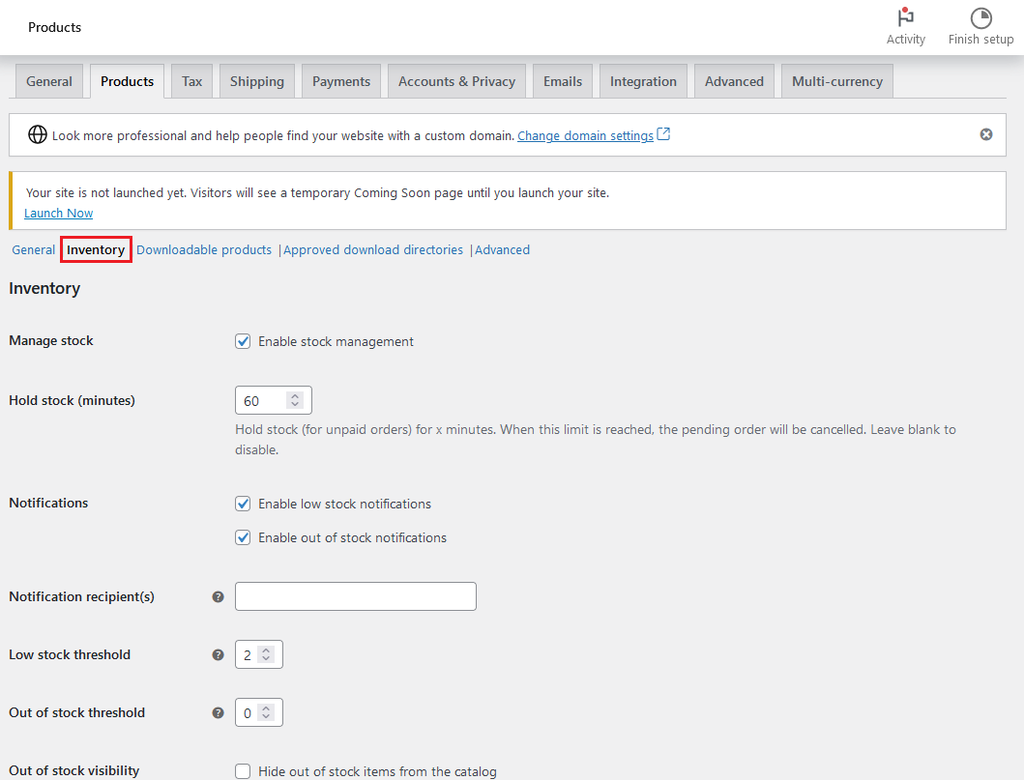1024x780 pixels.
Task: Click the Hold stock minutes stepper arrows
Action: 295,400
